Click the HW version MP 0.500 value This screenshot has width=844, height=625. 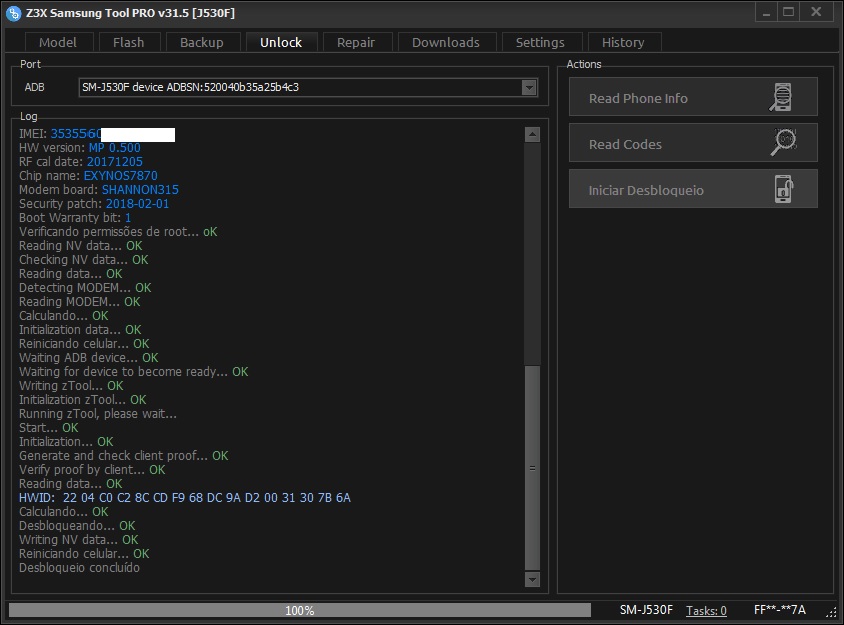(115, 148)
